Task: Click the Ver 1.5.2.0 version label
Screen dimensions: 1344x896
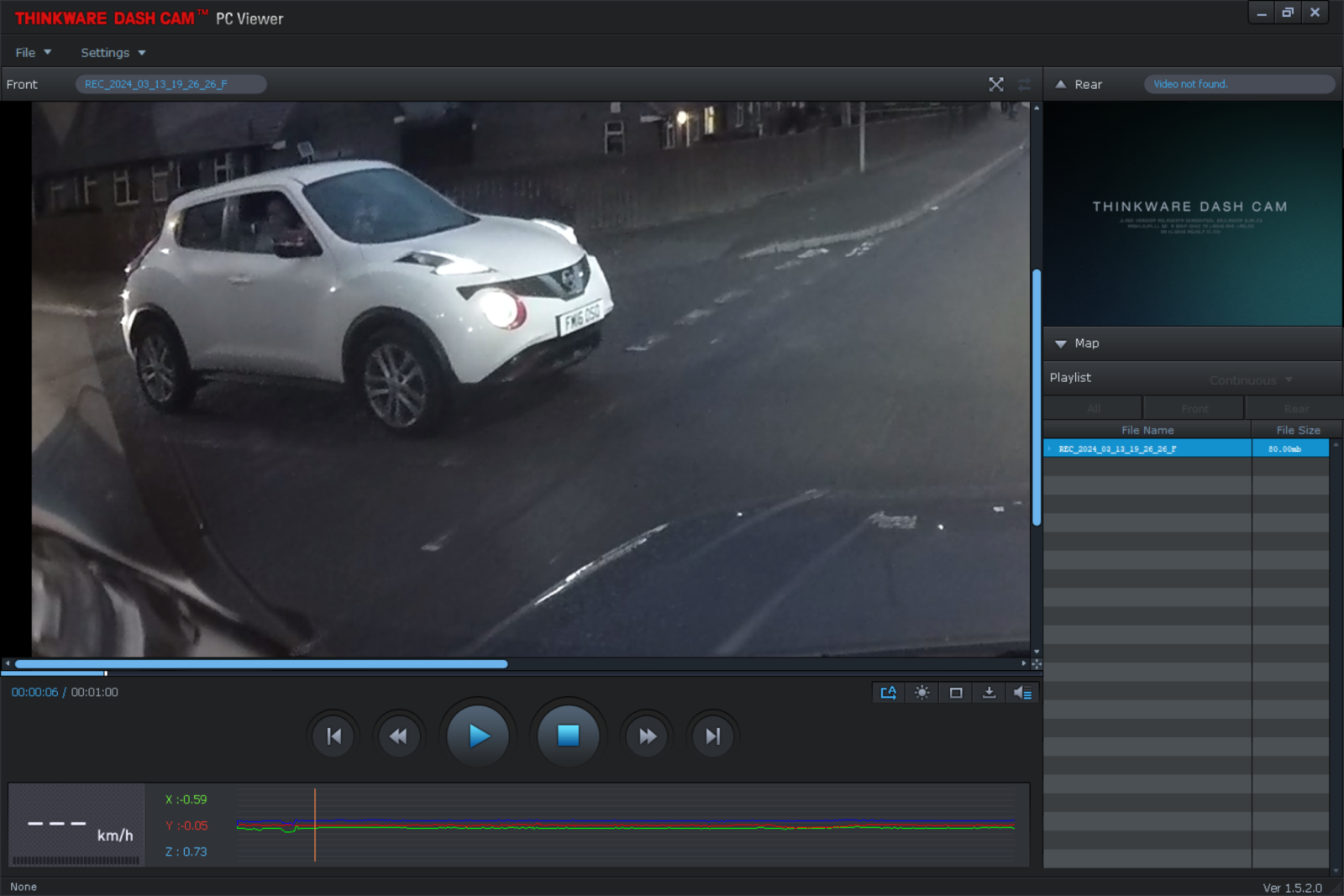Action: pos(1292,888)
